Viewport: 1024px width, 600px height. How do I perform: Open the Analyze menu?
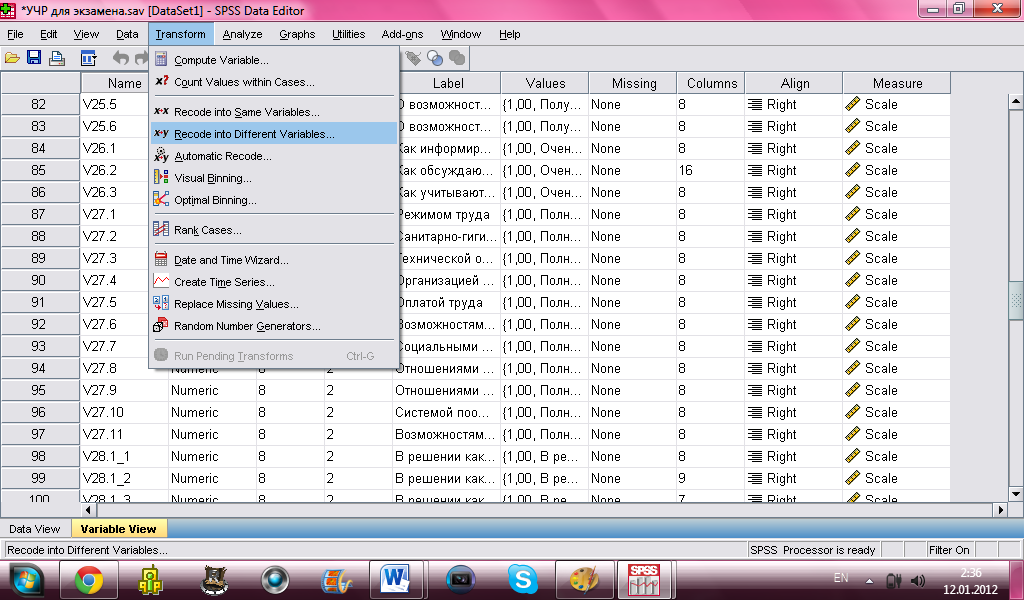[x=242, y=34]
